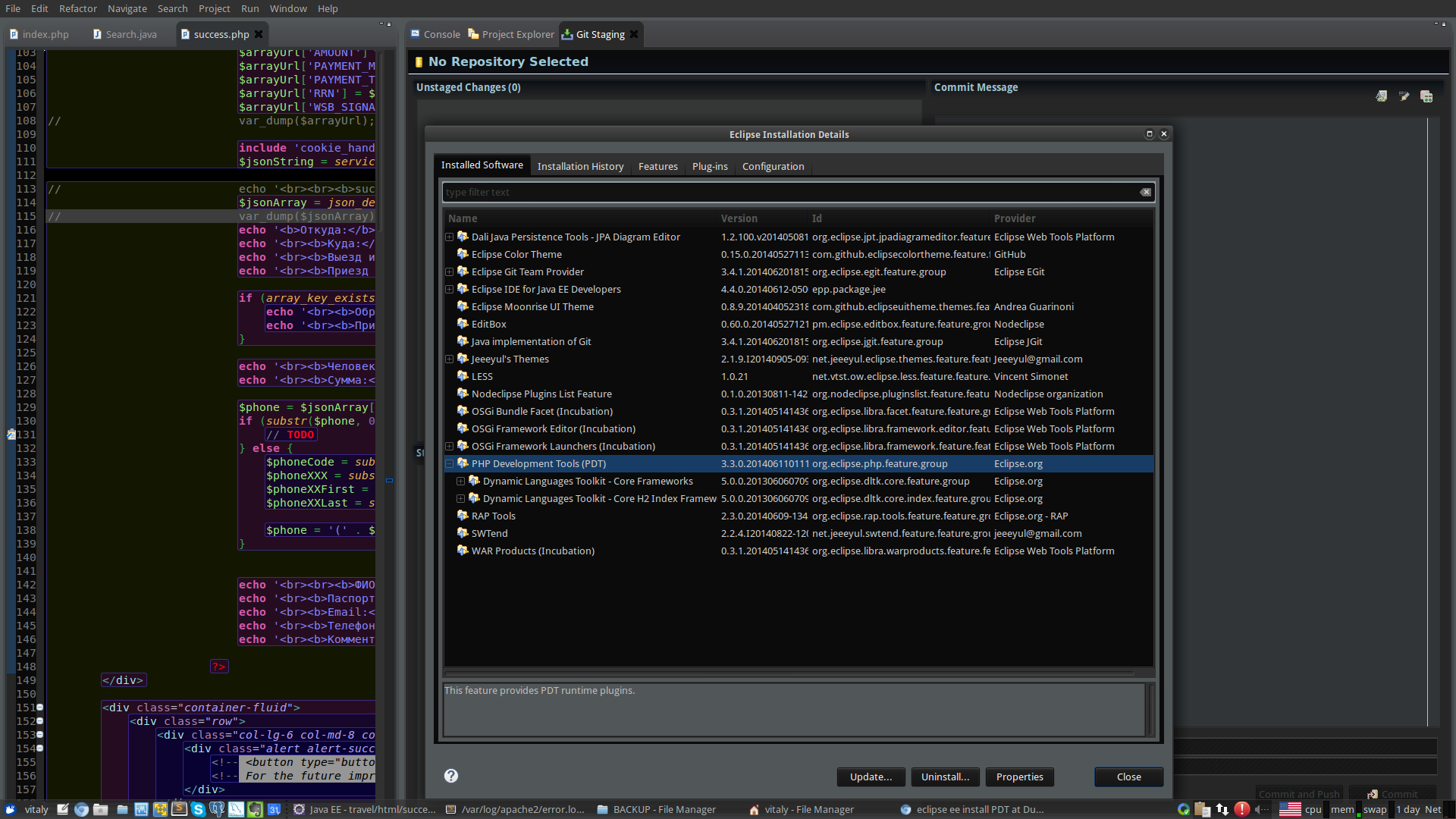Click the Properties button
1456x819 pixels.
pos(1019,777)
